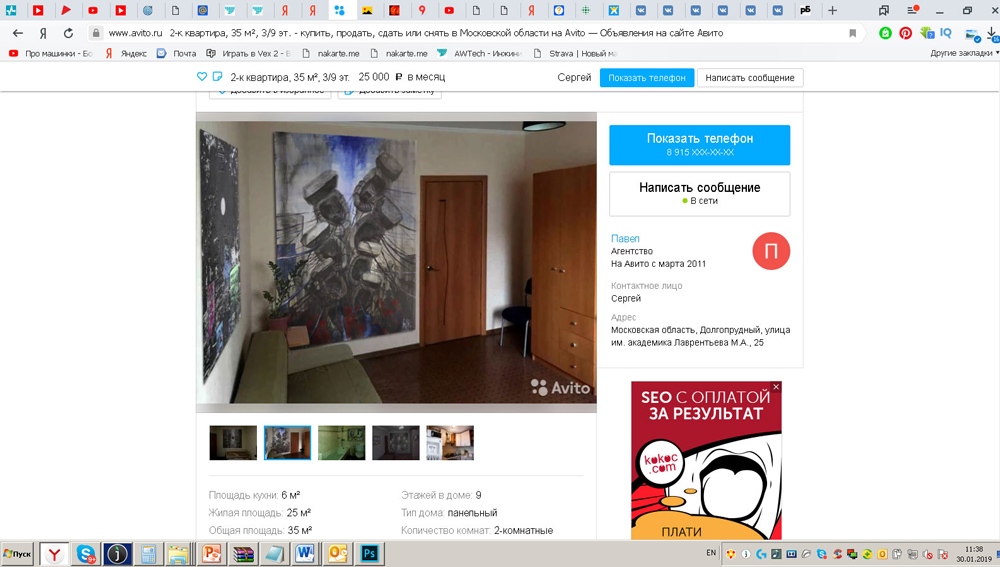Reload the page with the refresh icon
Image resolution: width=1000 pixels, height=567 pixels.
click(x=68, y=33)
